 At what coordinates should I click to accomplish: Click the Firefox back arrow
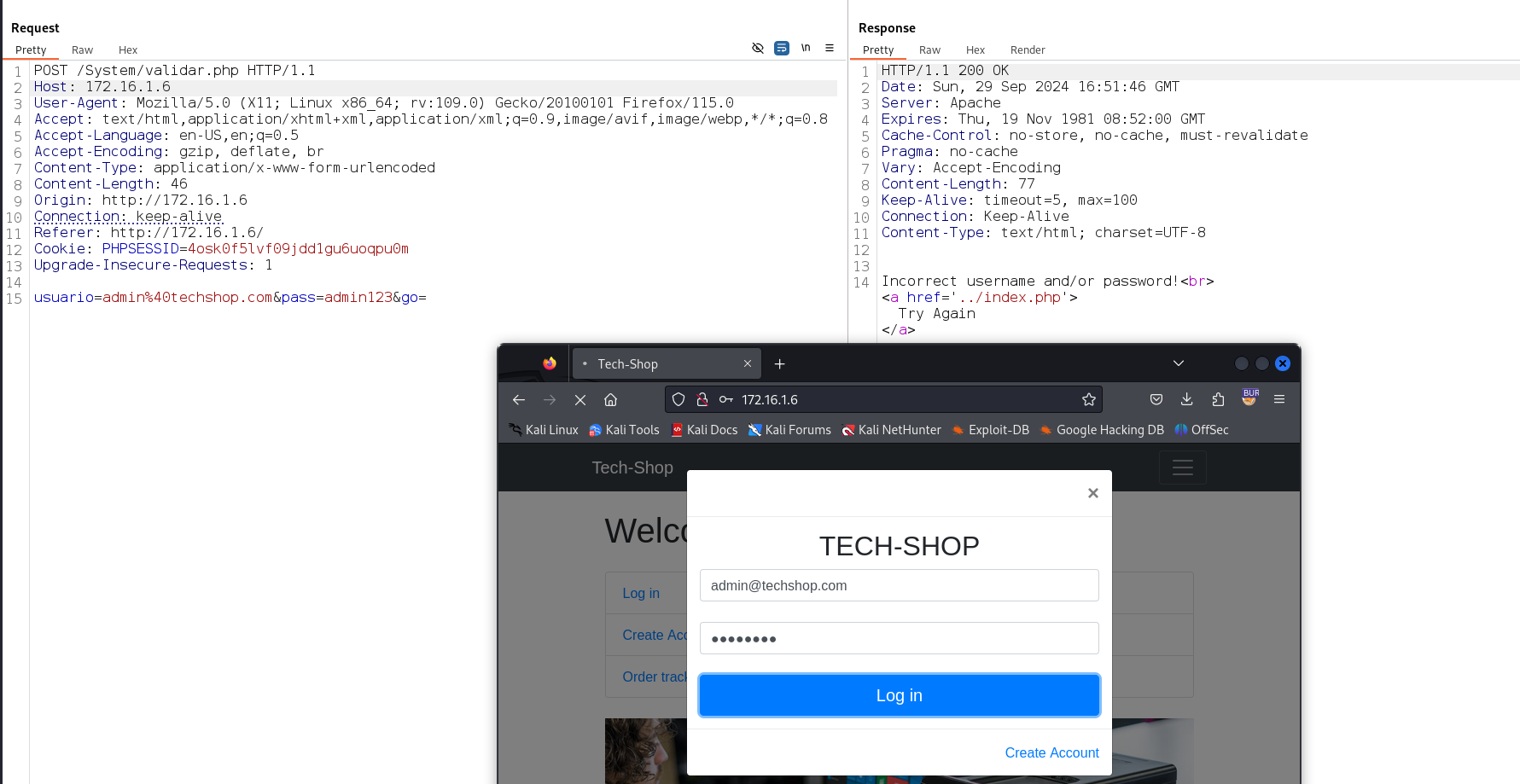519,399
